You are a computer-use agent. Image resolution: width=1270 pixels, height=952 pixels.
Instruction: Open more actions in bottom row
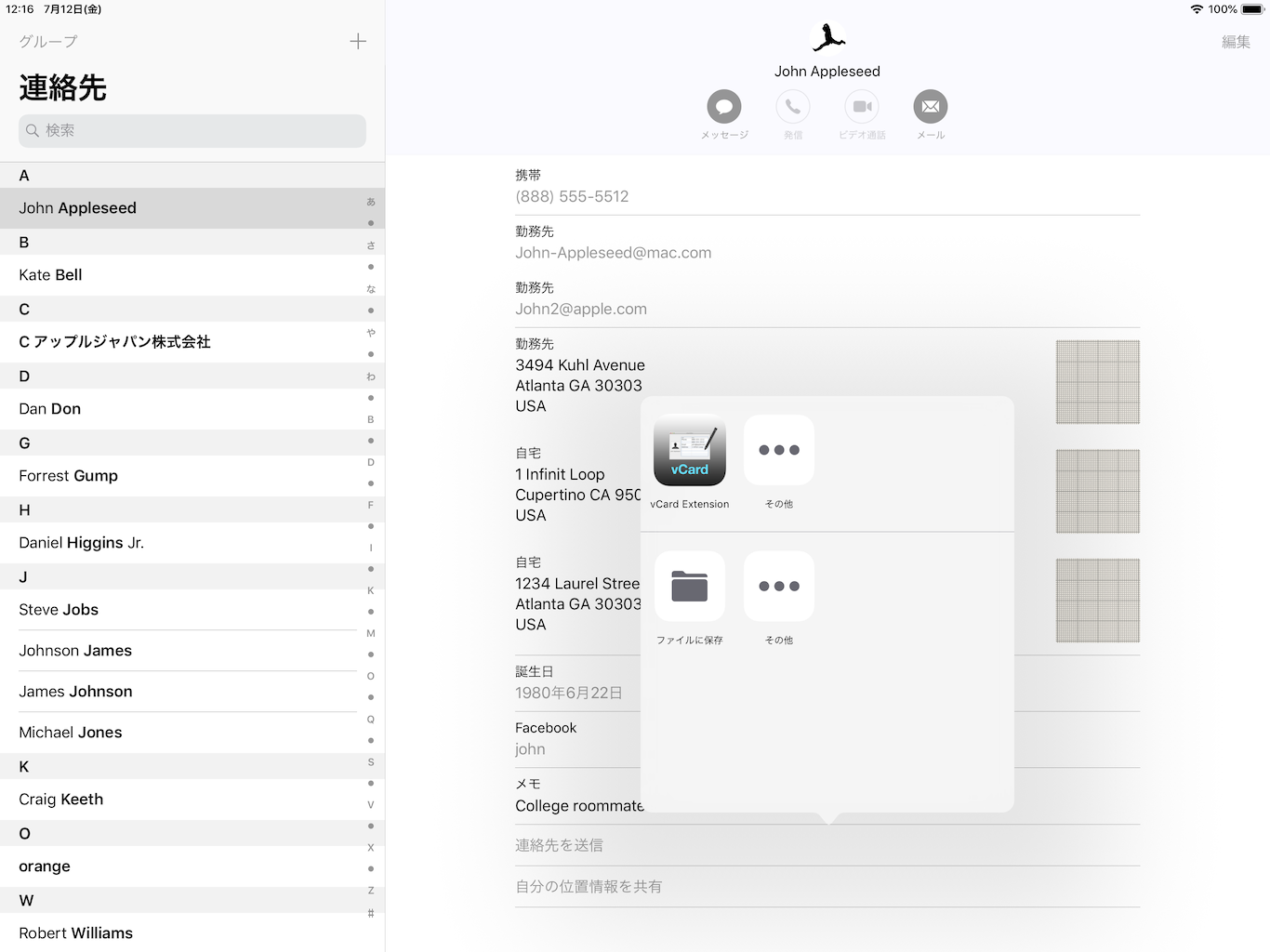(x=779, y=587)
